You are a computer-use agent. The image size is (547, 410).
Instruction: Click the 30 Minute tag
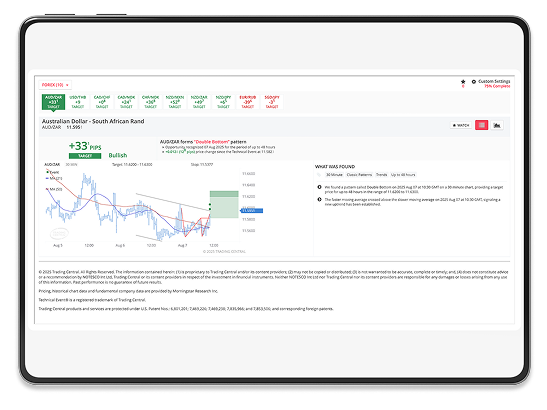334,175
